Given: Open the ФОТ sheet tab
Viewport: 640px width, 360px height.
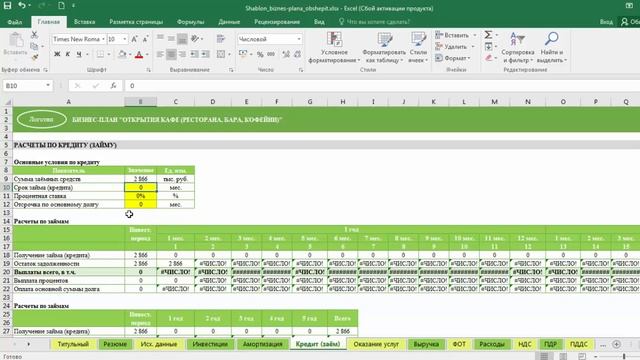Looking at the screenshot, I should click(x=459, y=344).
